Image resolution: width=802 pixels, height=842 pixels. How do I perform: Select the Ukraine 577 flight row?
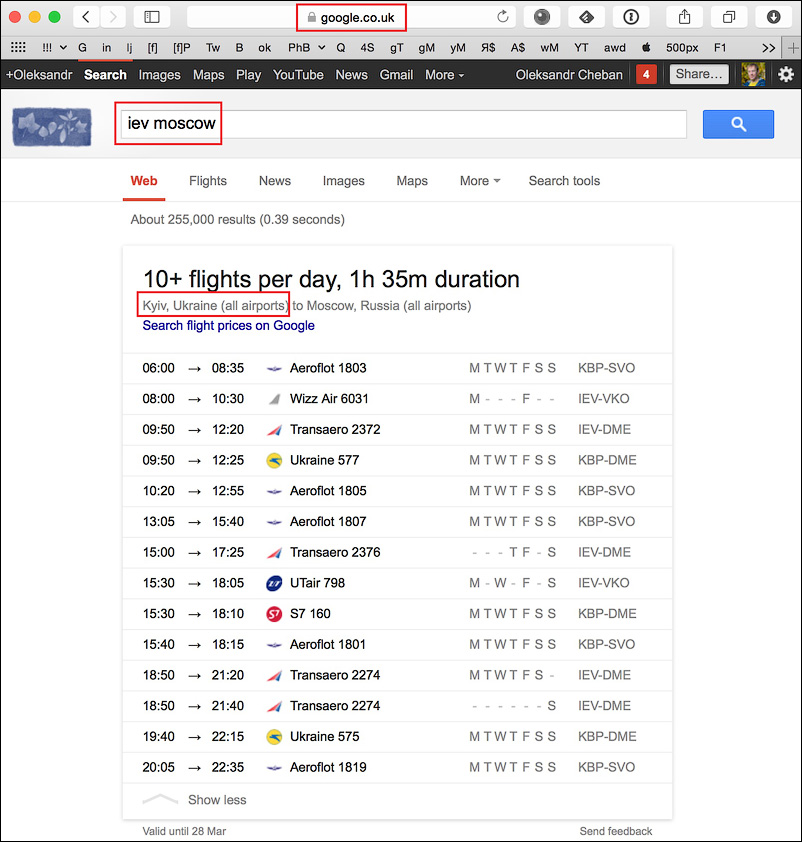(x=397, y=460)
